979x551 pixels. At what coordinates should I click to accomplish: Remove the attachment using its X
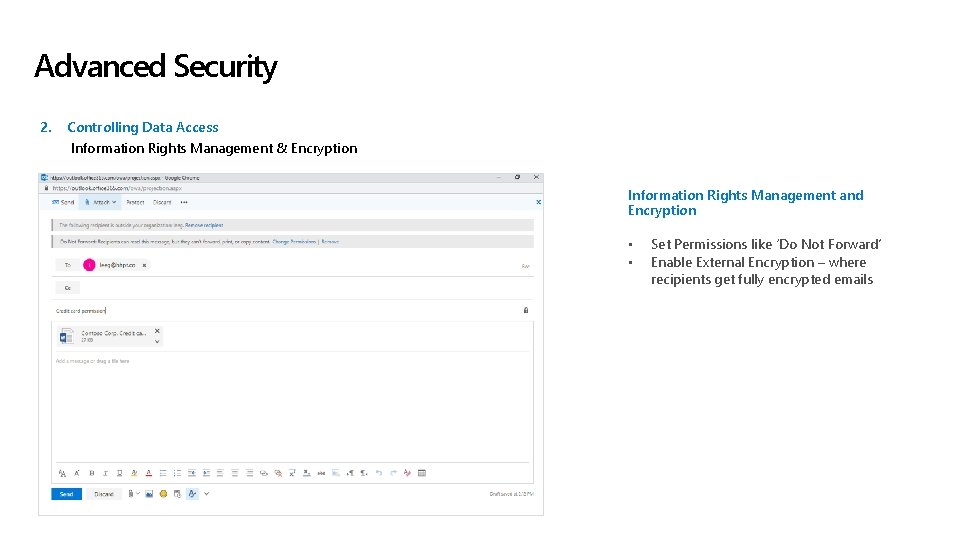[157, 331]
